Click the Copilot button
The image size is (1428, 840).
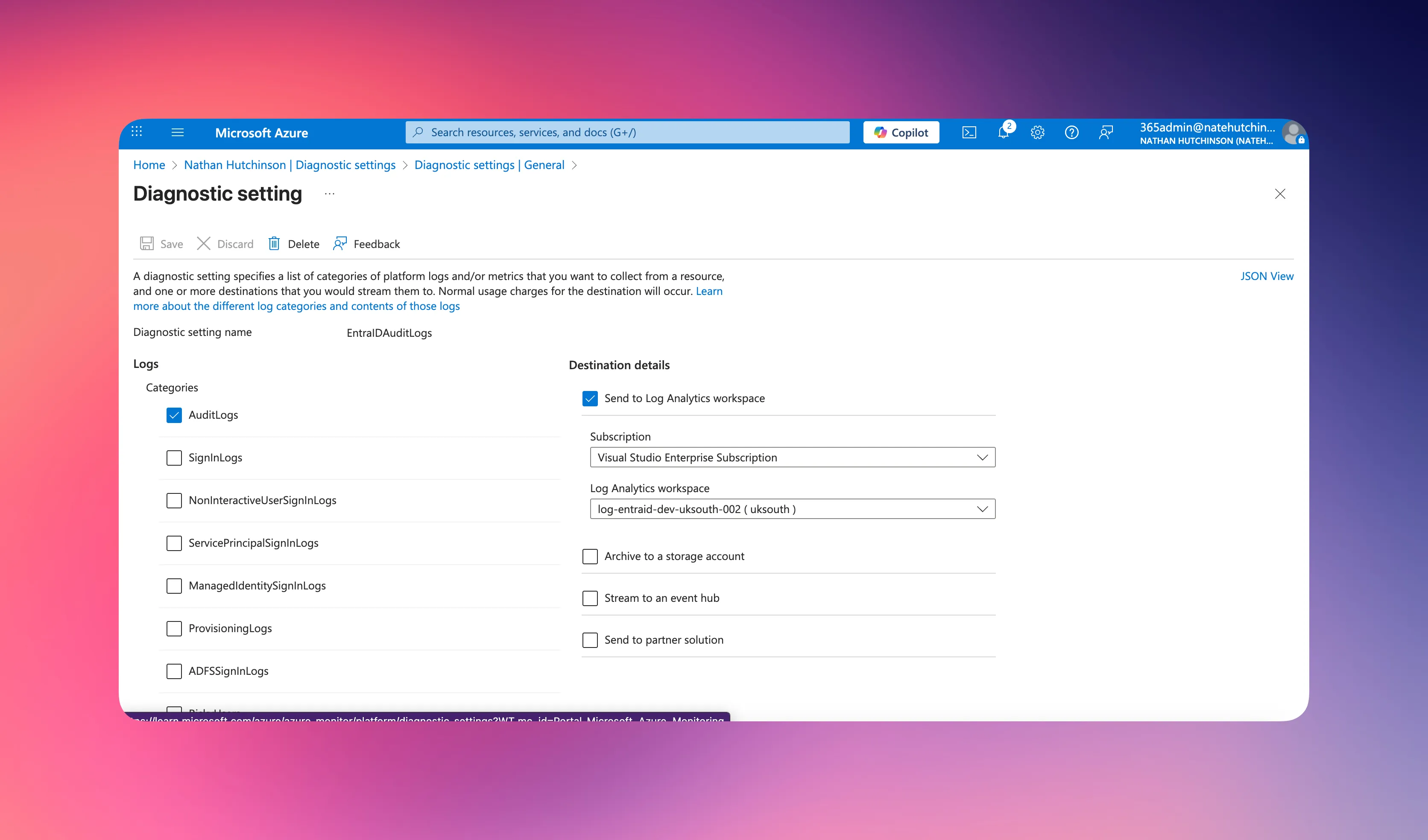(x=901, y=133)
